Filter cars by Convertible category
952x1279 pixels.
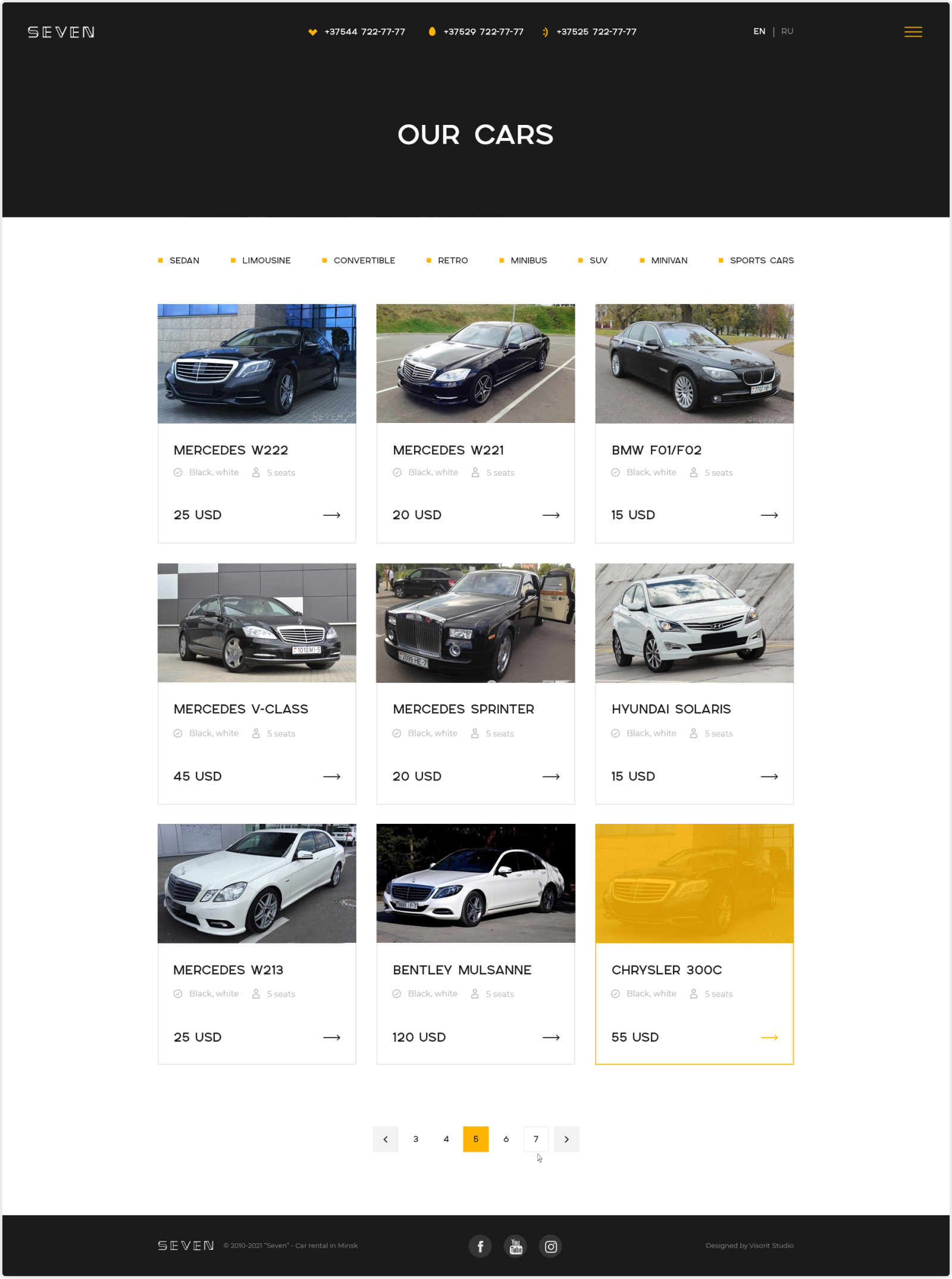tap(359, 261)
